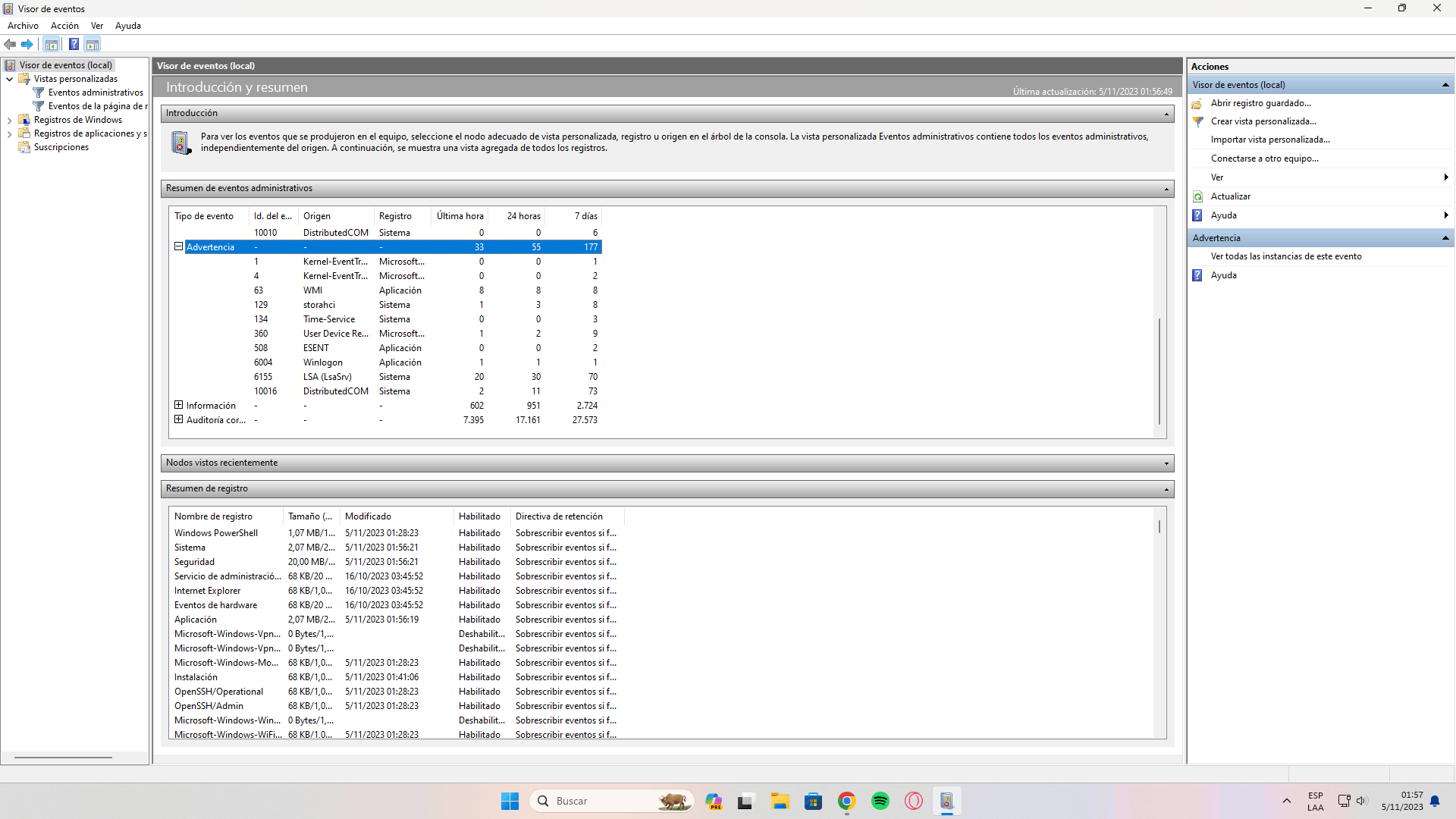Click Conectarse a otro equipo action
Image resolution: width=1456 pixels, height=819 pixels.
coord(1264,158)
